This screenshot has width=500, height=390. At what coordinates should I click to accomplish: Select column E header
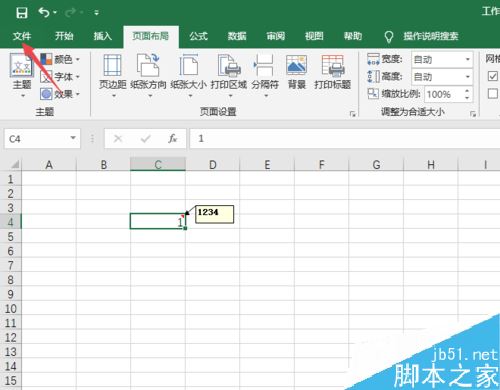267,164
